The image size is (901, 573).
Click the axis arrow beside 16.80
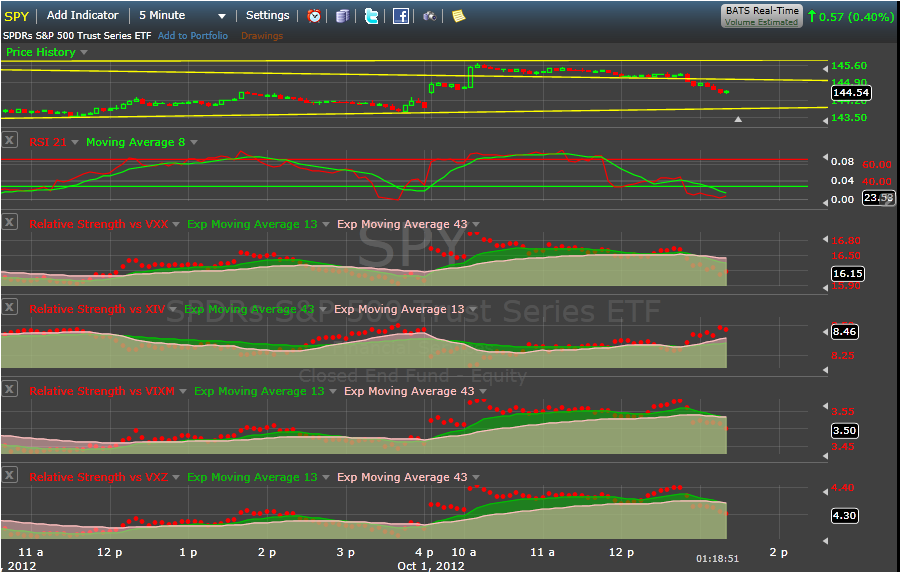click(826, 239)
